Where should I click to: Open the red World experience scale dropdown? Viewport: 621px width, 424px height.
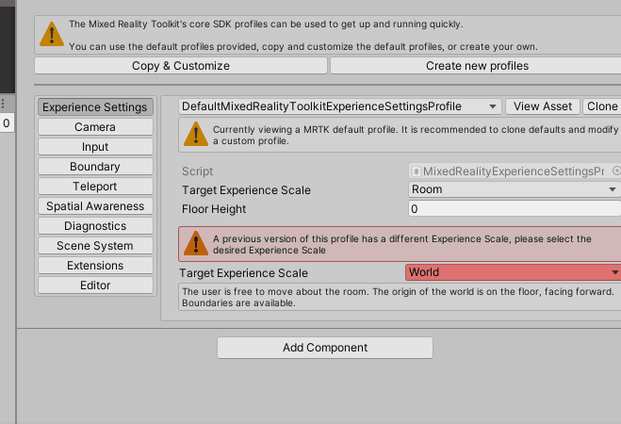513,272
